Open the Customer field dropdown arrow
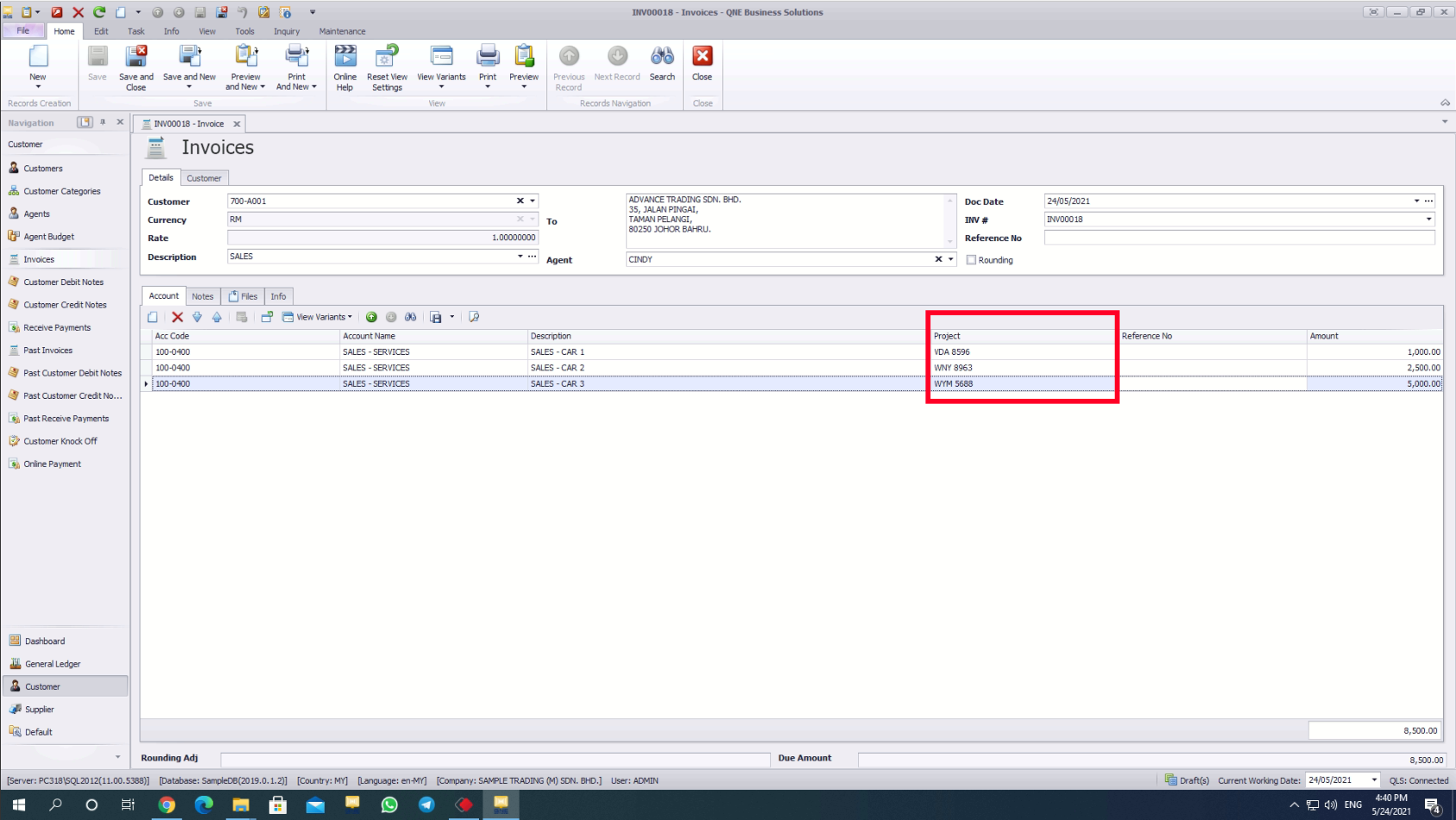This screenshot has height=820, width=1456. click(x=532, y=201)
